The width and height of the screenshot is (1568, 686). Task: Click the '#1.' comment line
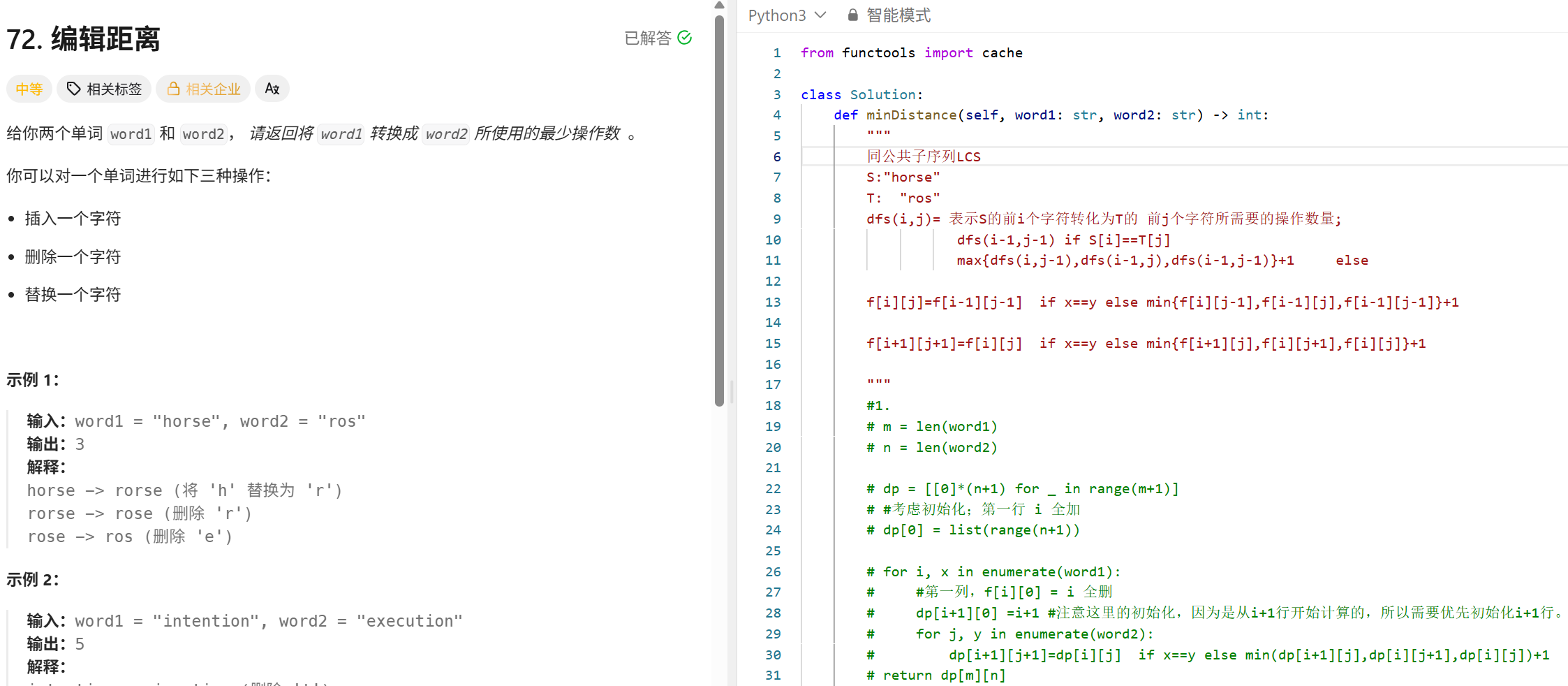coord(878,406)
